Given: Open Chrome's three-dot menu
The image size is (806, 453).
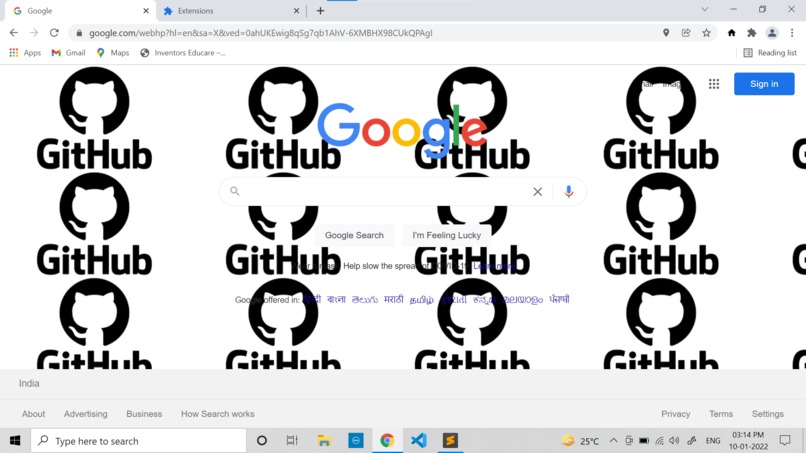Looking at the screenshot, I should [x=792, y=33].
